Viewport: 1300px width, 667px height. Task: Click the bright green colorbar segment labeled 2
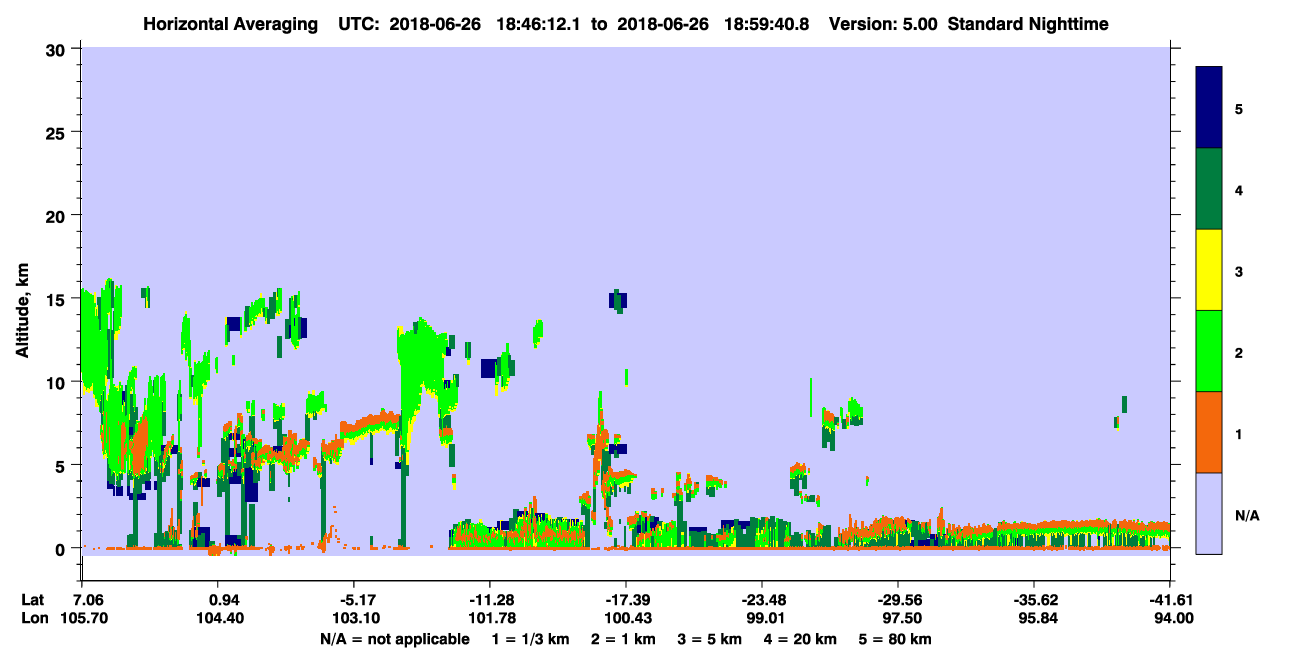[1209, 351]
